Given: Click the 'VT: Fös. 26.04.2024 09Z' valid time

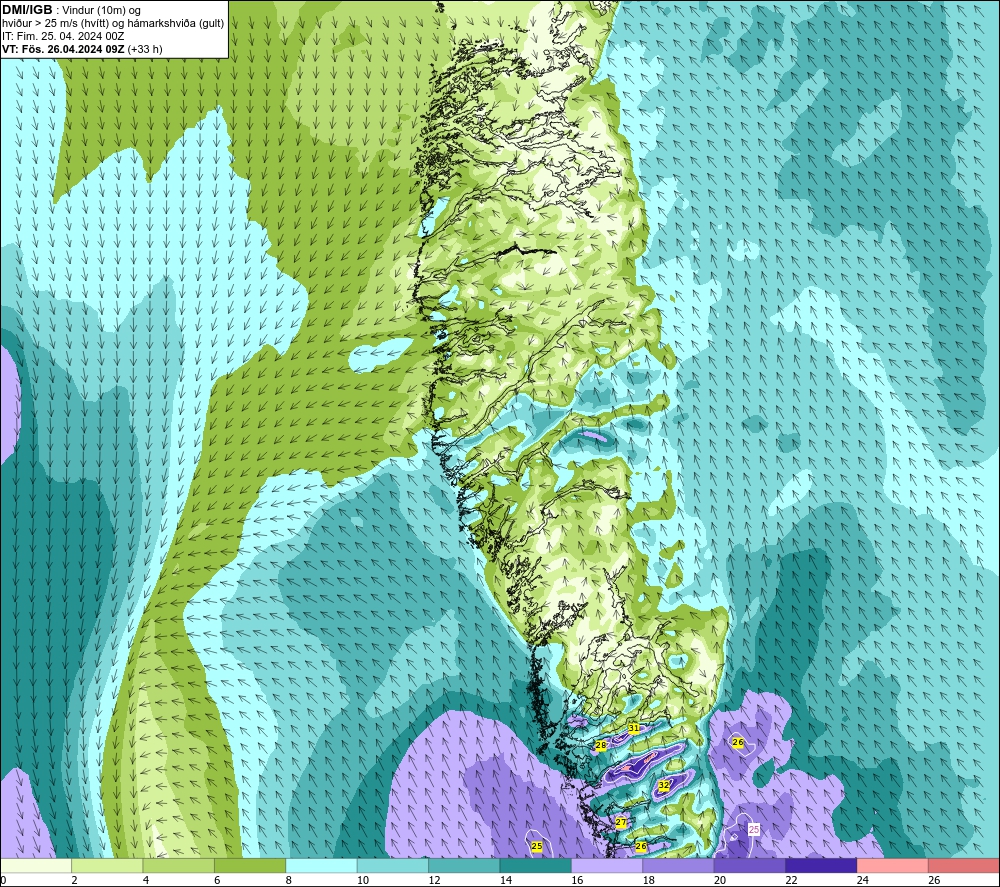Looking at the screenshot, I should [x=63, y=49].
